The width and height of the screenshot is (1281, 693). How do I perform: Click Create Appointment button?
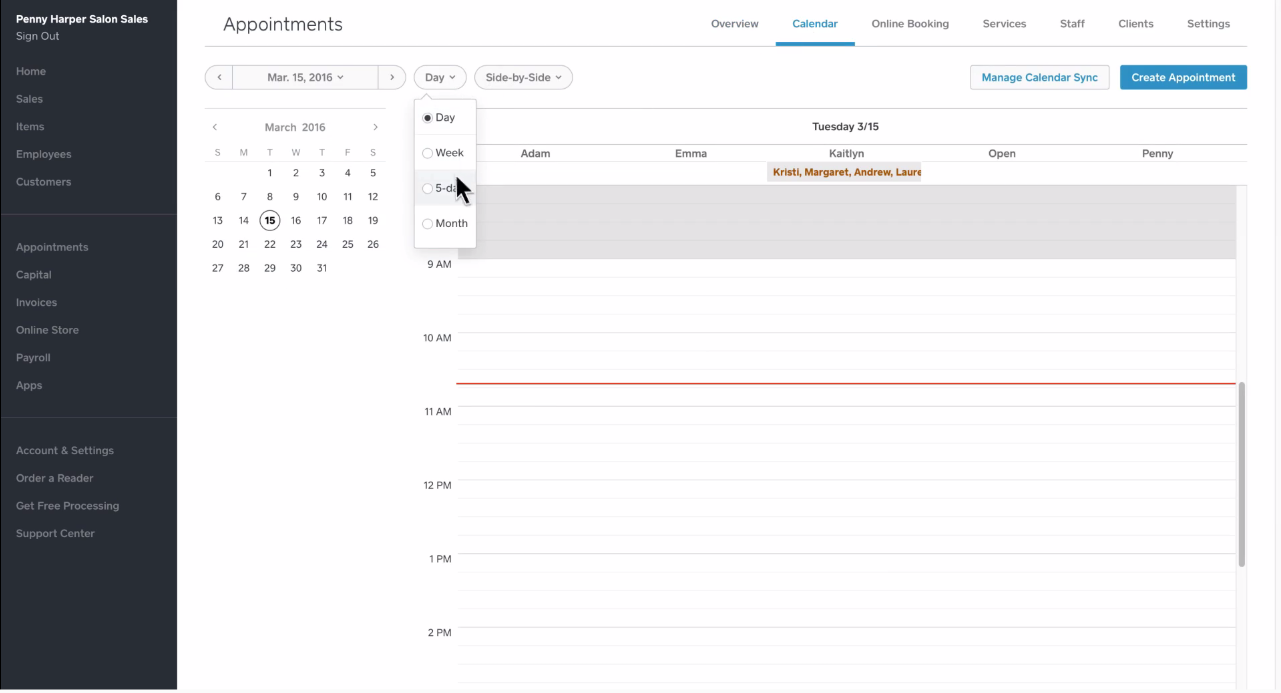click(x=1183, y=78)
